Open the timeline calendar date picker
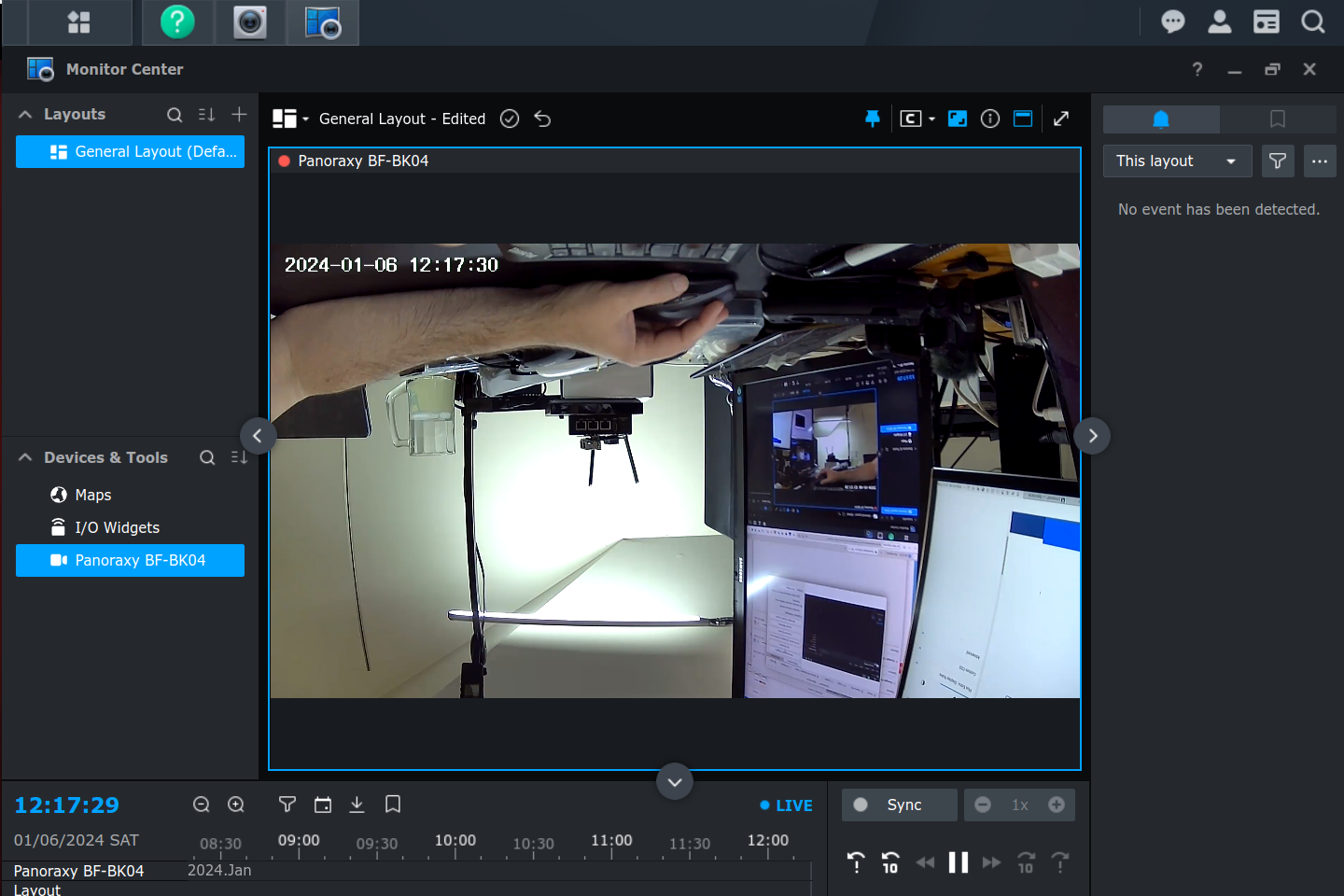 coord(323,805)
